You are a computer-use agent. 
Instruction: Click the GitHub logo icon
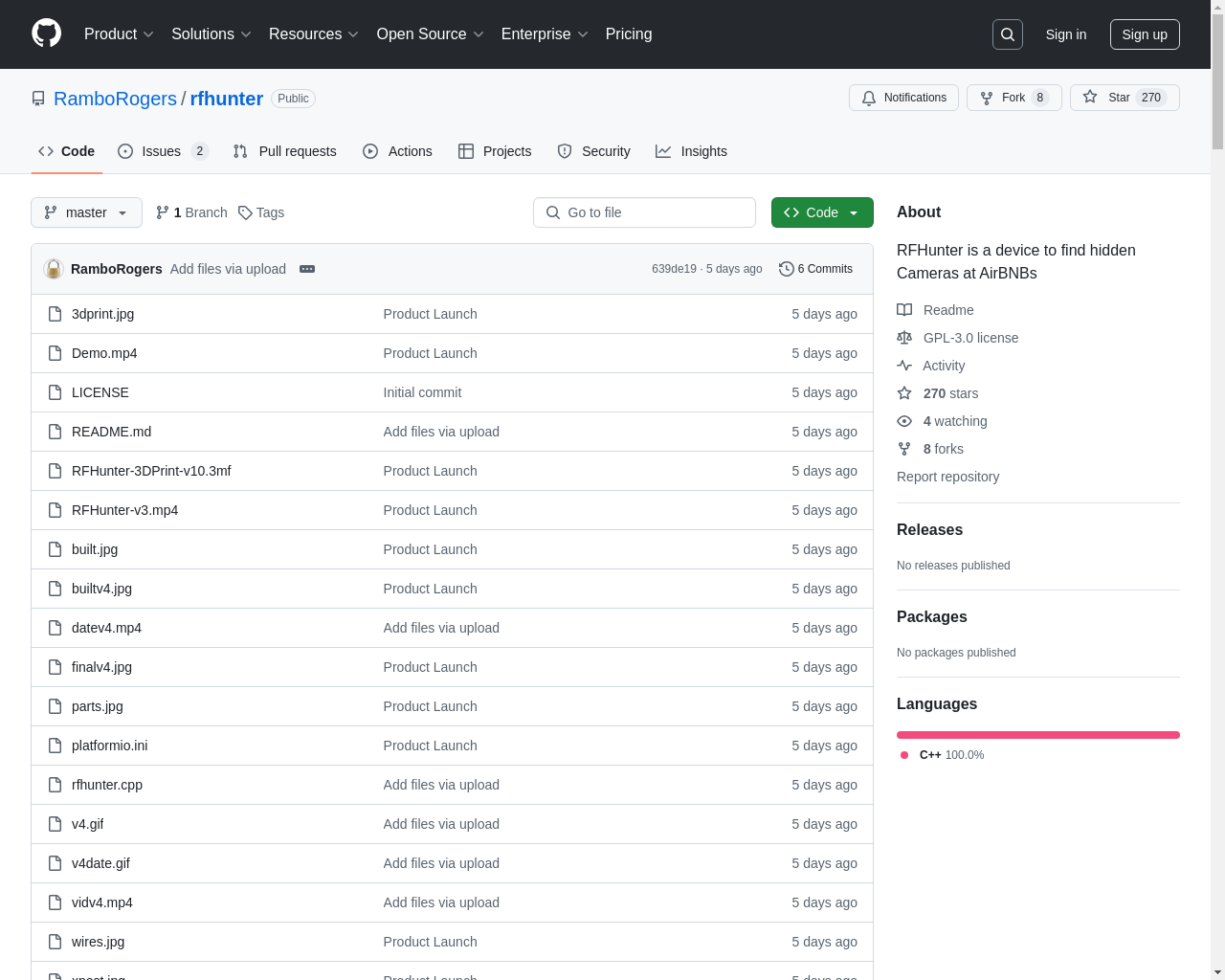point(46,33)
